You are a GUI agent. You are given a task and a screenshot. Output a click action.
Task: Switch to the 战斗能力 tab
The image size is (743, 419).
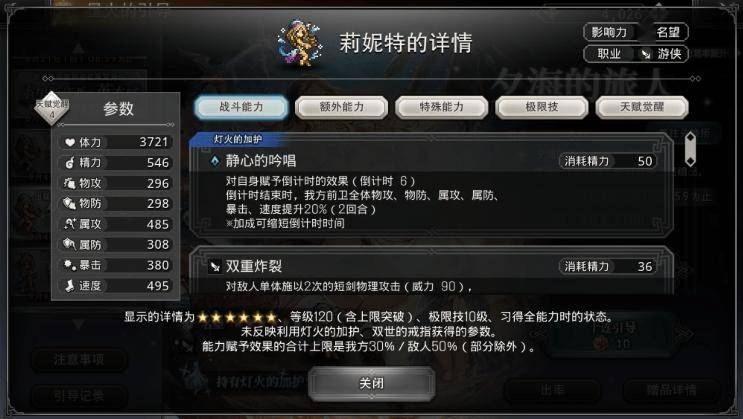pyautogui.click(x=241, y=107)
